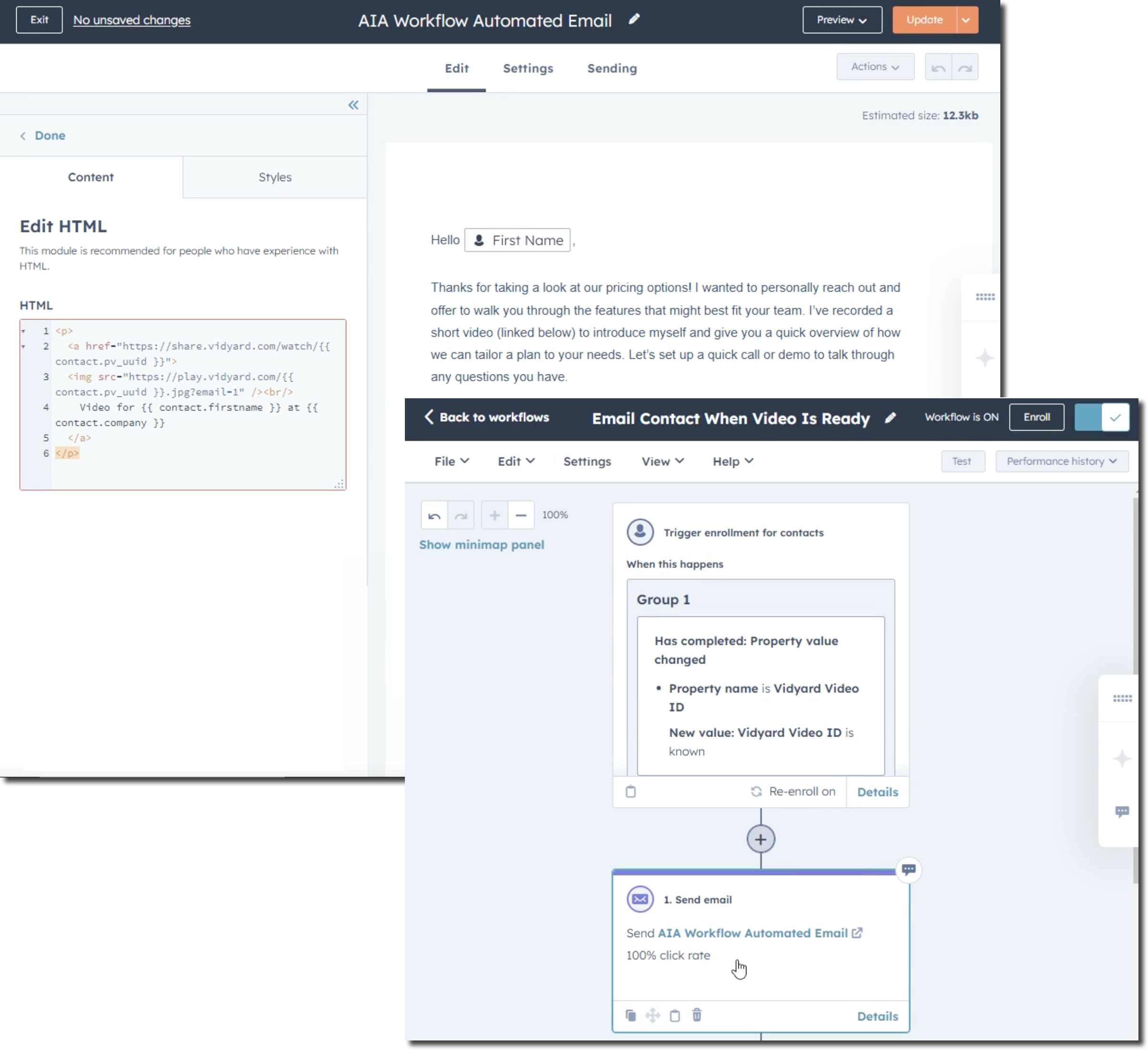Click the orange Update button
This screenshot has width=1148, height=1050.
click(x=924, y=20)
